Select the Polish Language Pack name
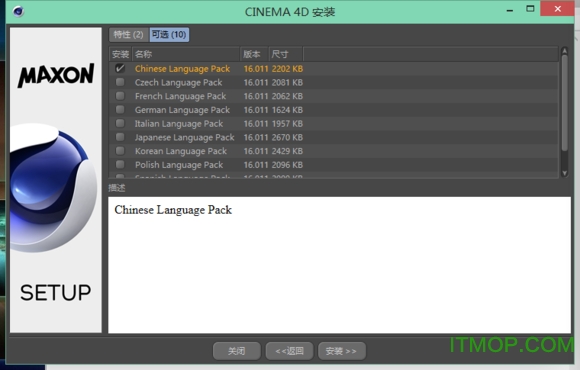The width and height of the screenshot is (580, 370). (179, 165)
